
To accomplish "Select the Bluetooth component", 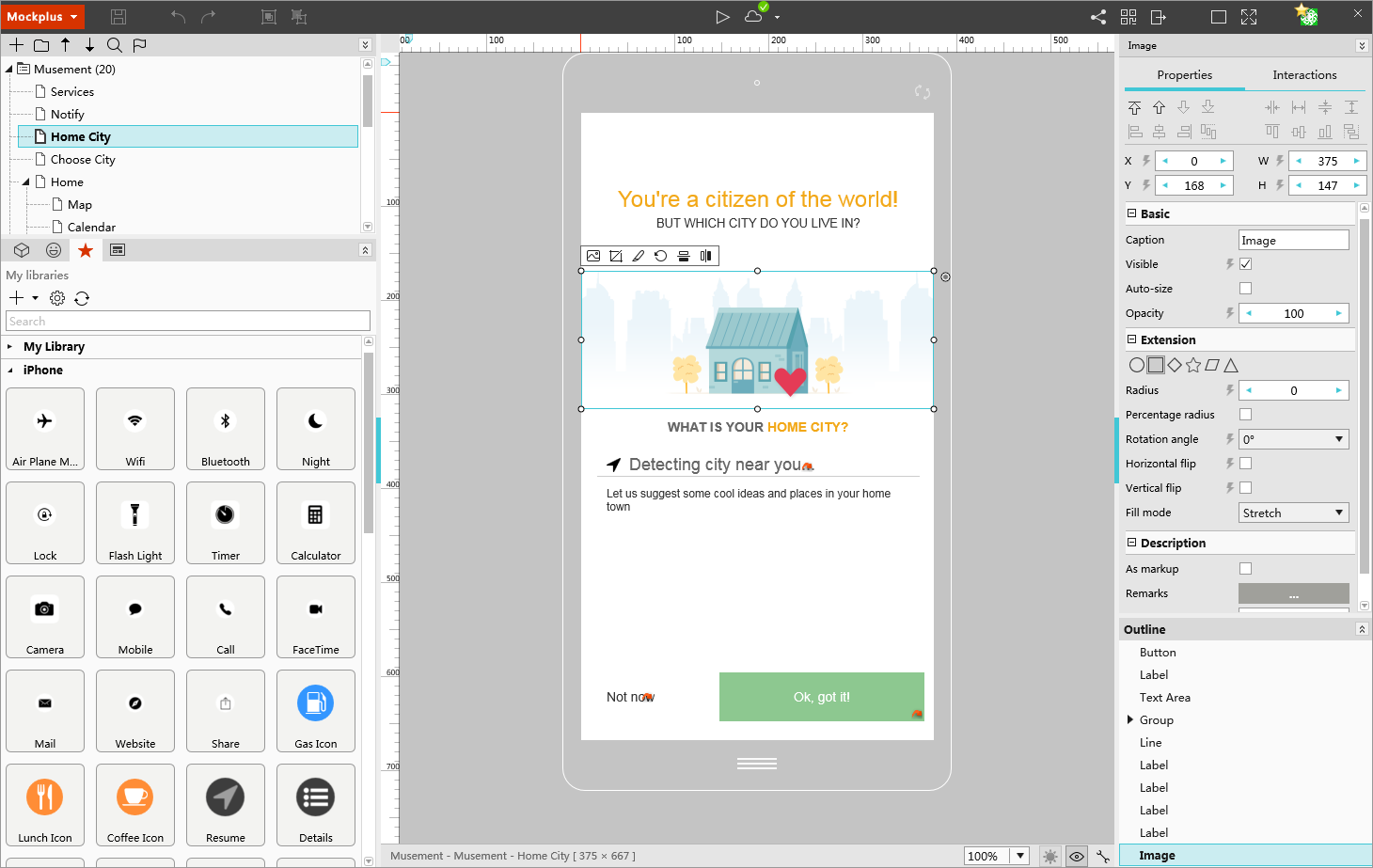I will tap(226, 429).
